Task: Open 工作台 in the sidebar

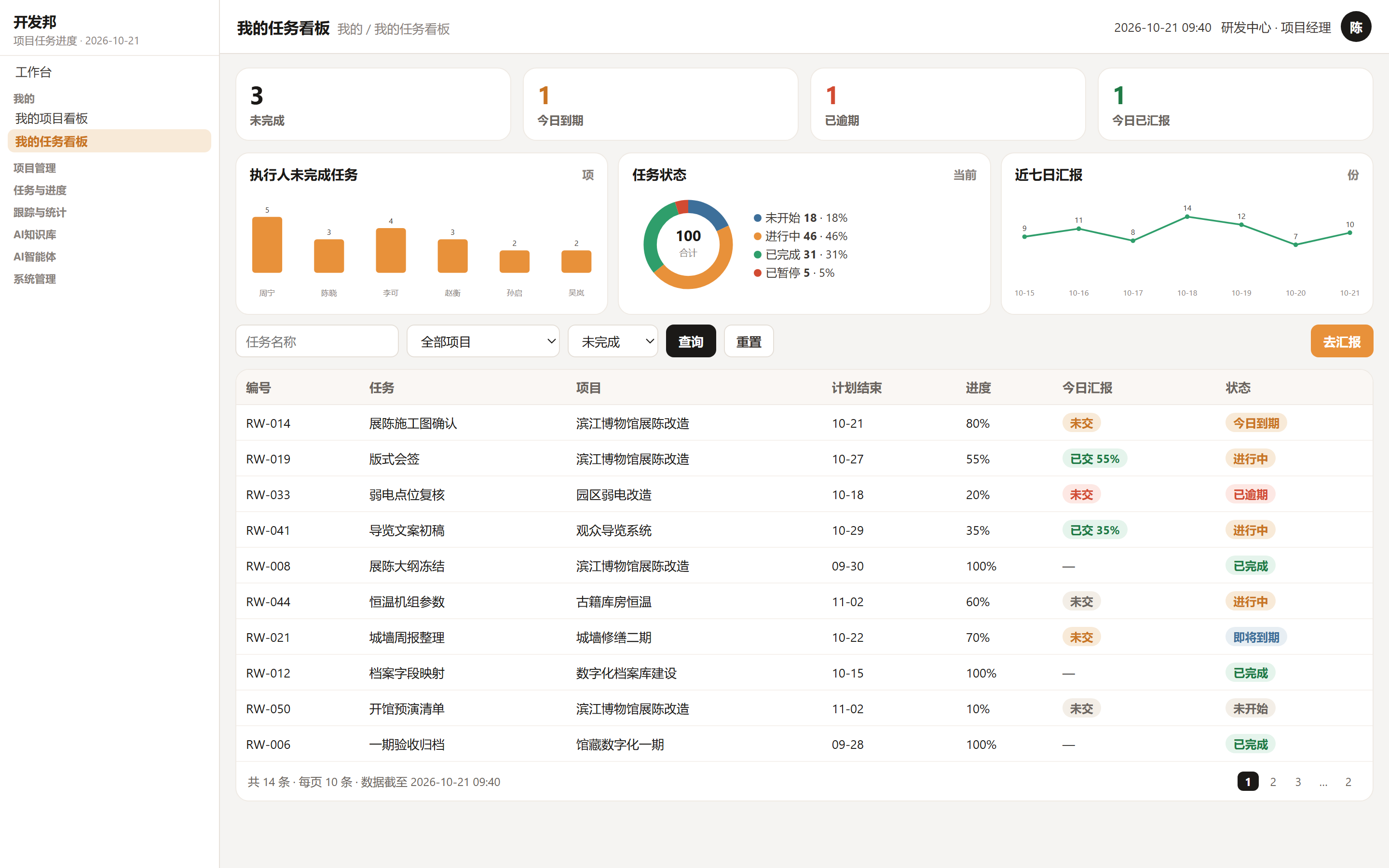Action: 109,72
